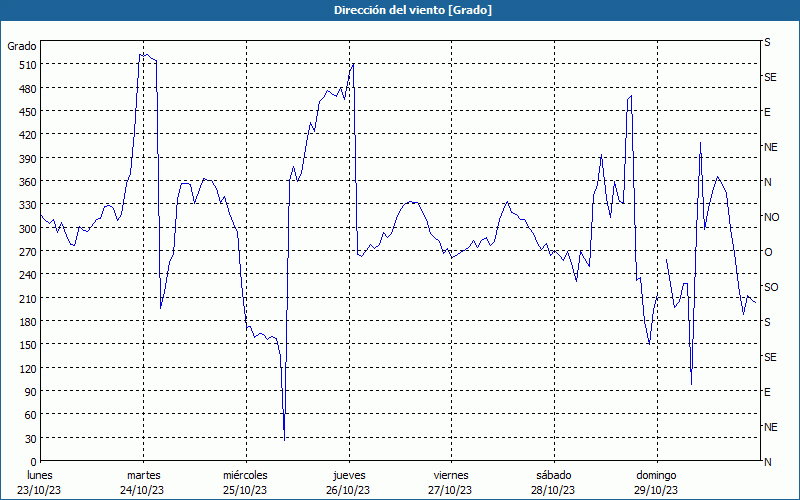Select the 'O' compass label at 270 level
Screen dimensions: 800x500
pyautogui.click(x=768, y=252)
